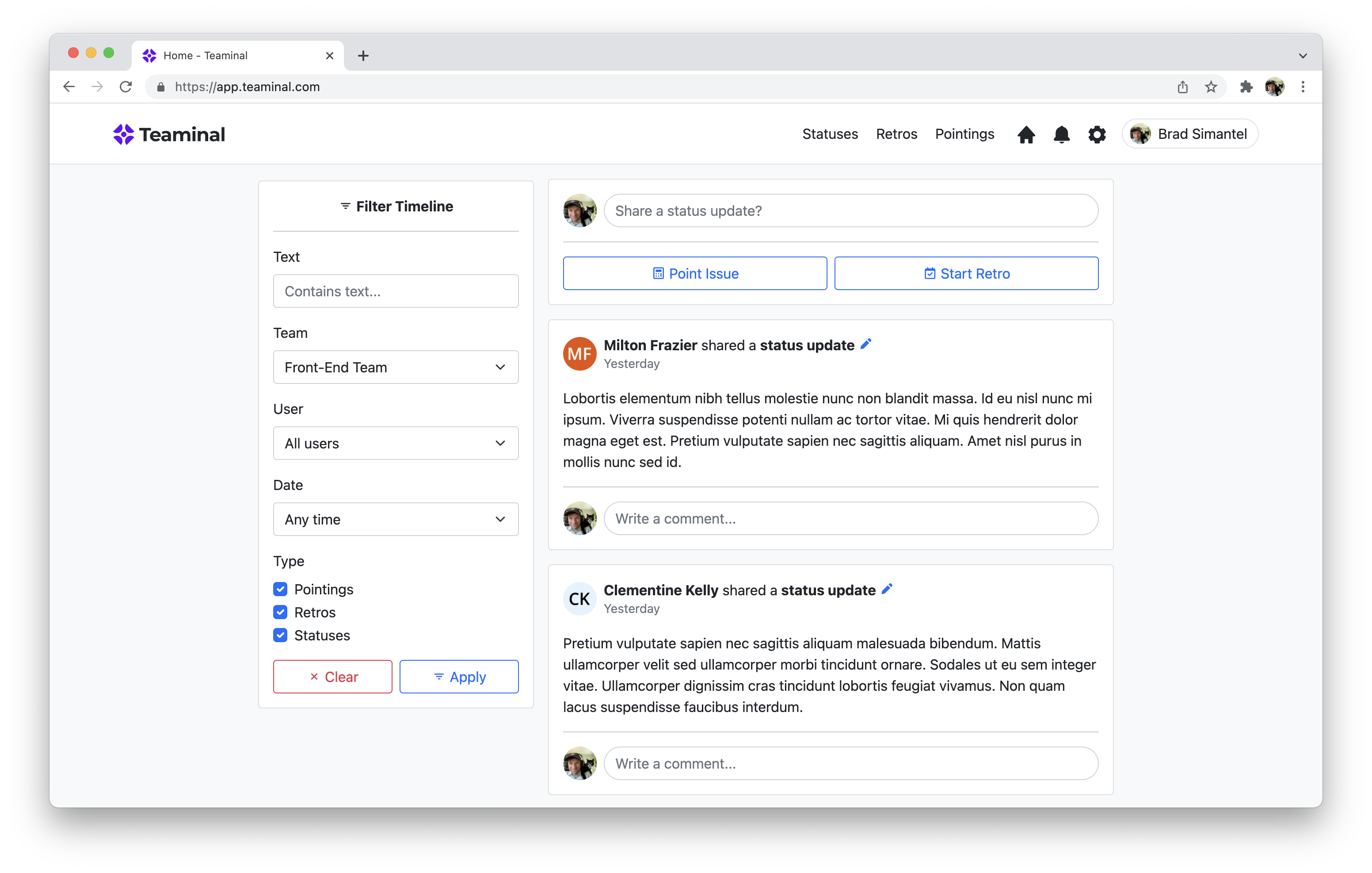
Task: Open Pointings from the navigation bar
Action: tap(964, 134)
